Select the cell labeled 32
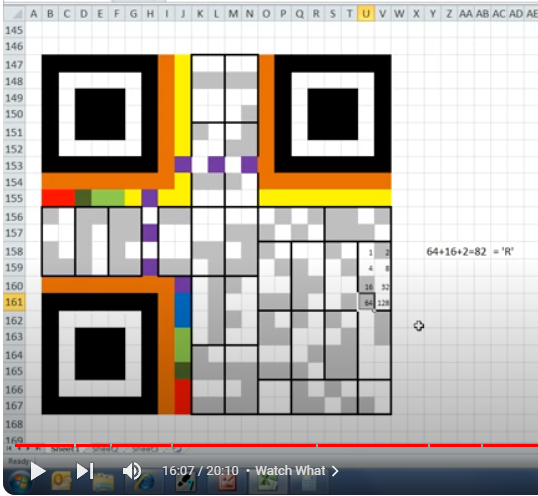538x496 pixels. click(383, 286)
